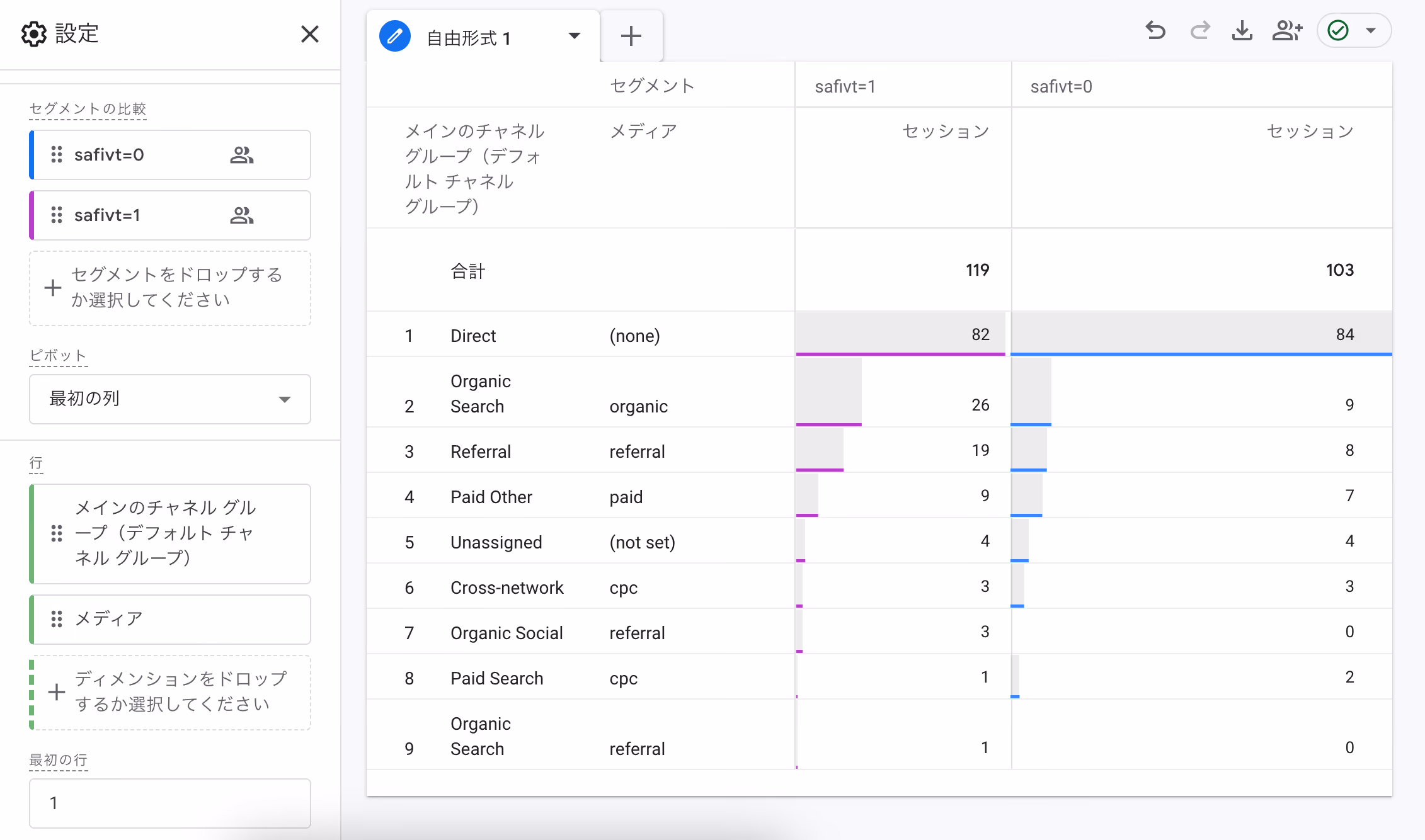Click Referral safivt=1 value 19
This screenshot has height=840, width=1425.
tap(980, 450)
